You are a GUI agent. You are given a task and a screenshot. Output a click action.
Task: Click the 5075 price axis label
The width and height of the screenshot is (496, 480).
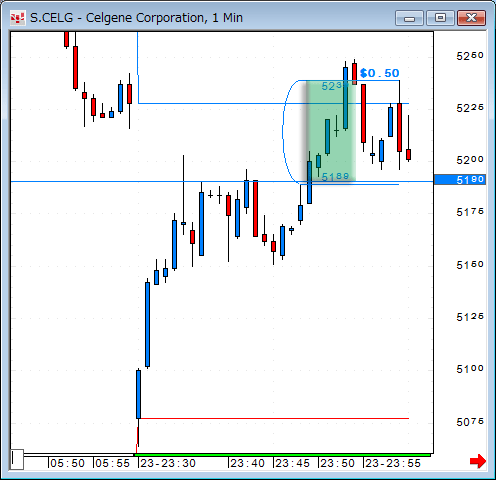[470, 422]
